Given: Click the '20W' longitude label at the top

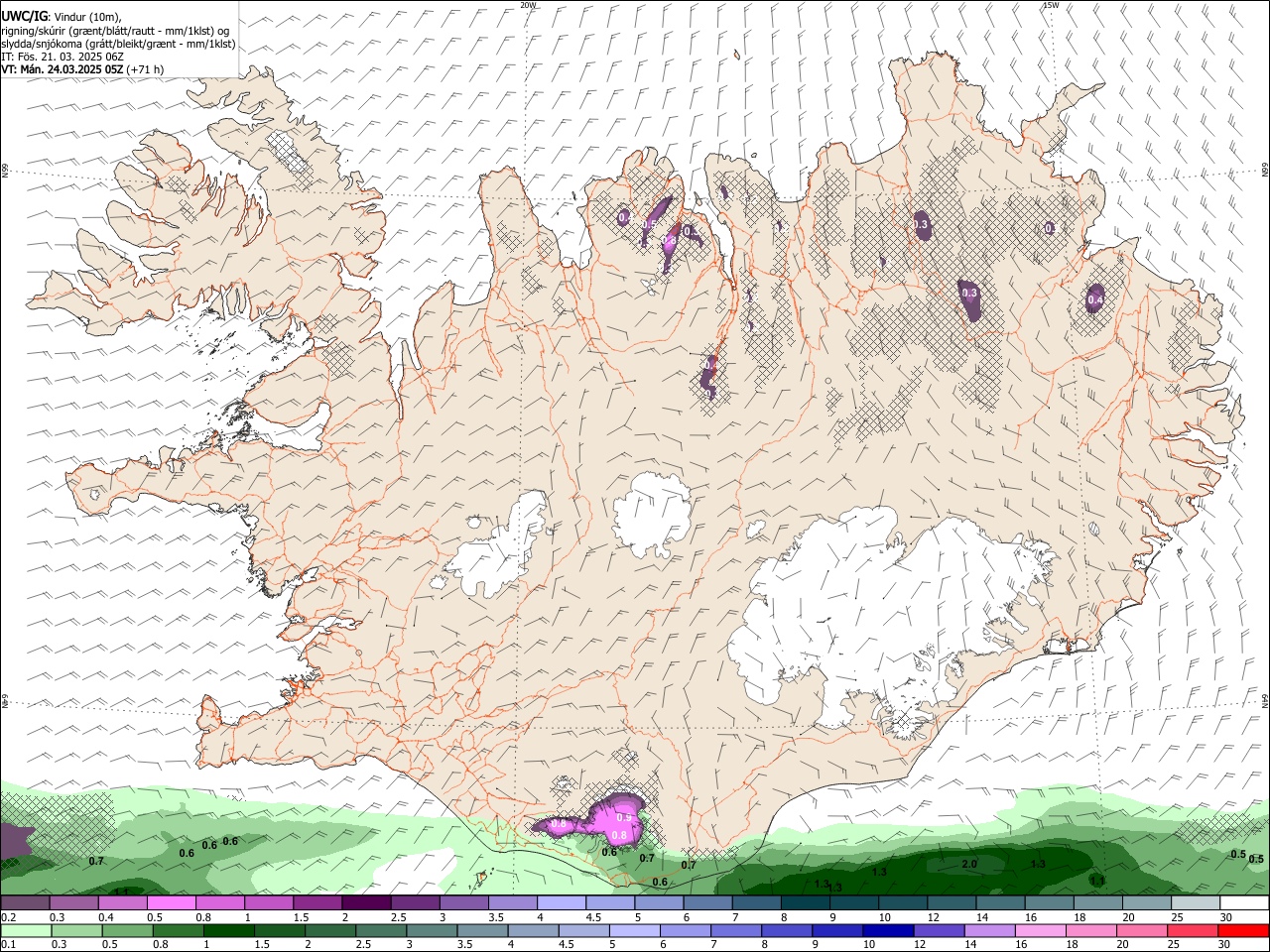Looking at the screenshot, I should point(529,5).
